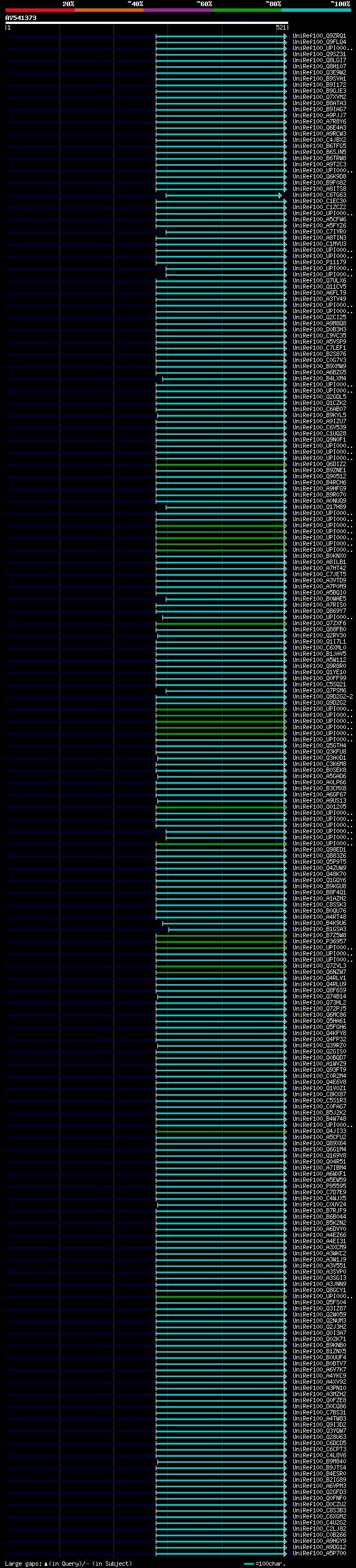Viewport: 356px width, 1568px height.
Task: Click the UniRef100_B9I172 label
Action: [319, 85]
